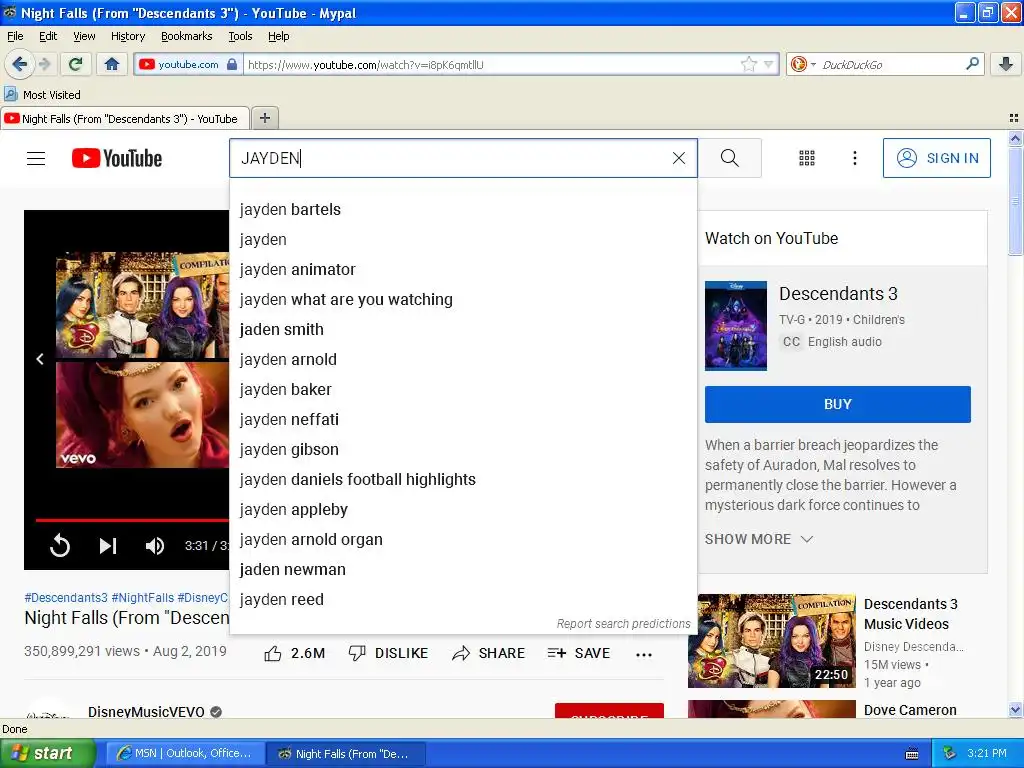Image resolution: width=1024 pixels, height=768 pixels.
Task: Choose suggestion jayden bartels
Action: [463, 210]
